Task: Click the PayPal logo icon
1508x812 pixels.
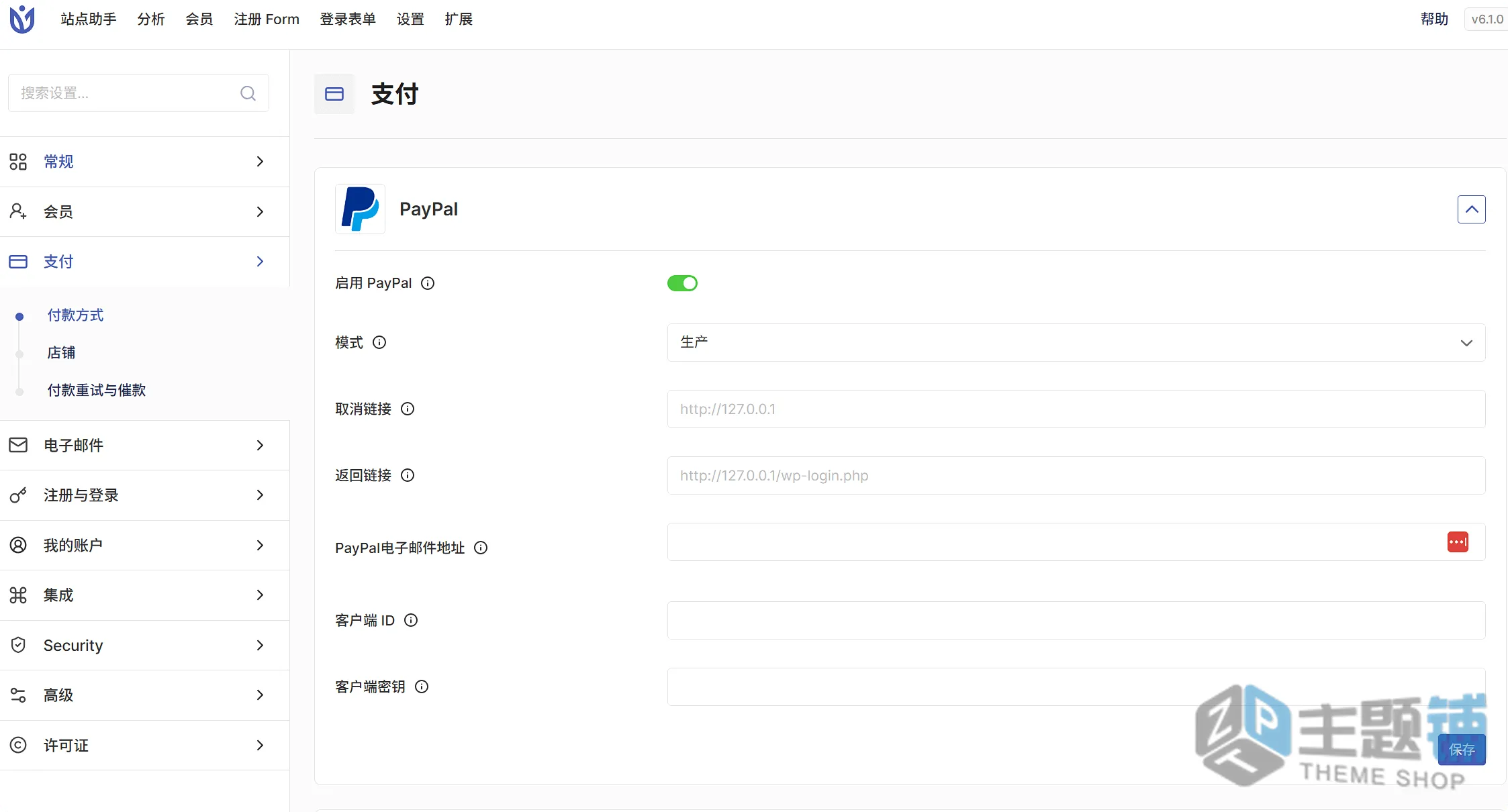Action: 360,209
